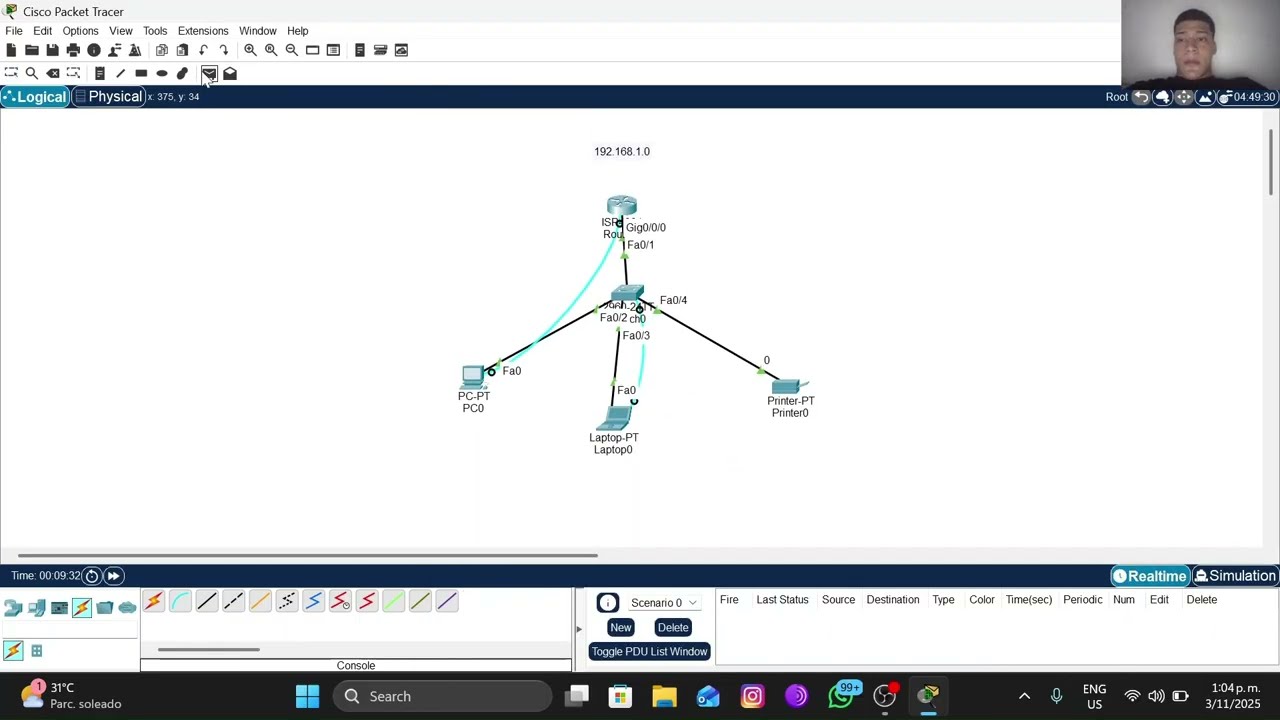Open the Tools menu
Viewport: 1280px width, 720px height.
click(x=155, y=31)
